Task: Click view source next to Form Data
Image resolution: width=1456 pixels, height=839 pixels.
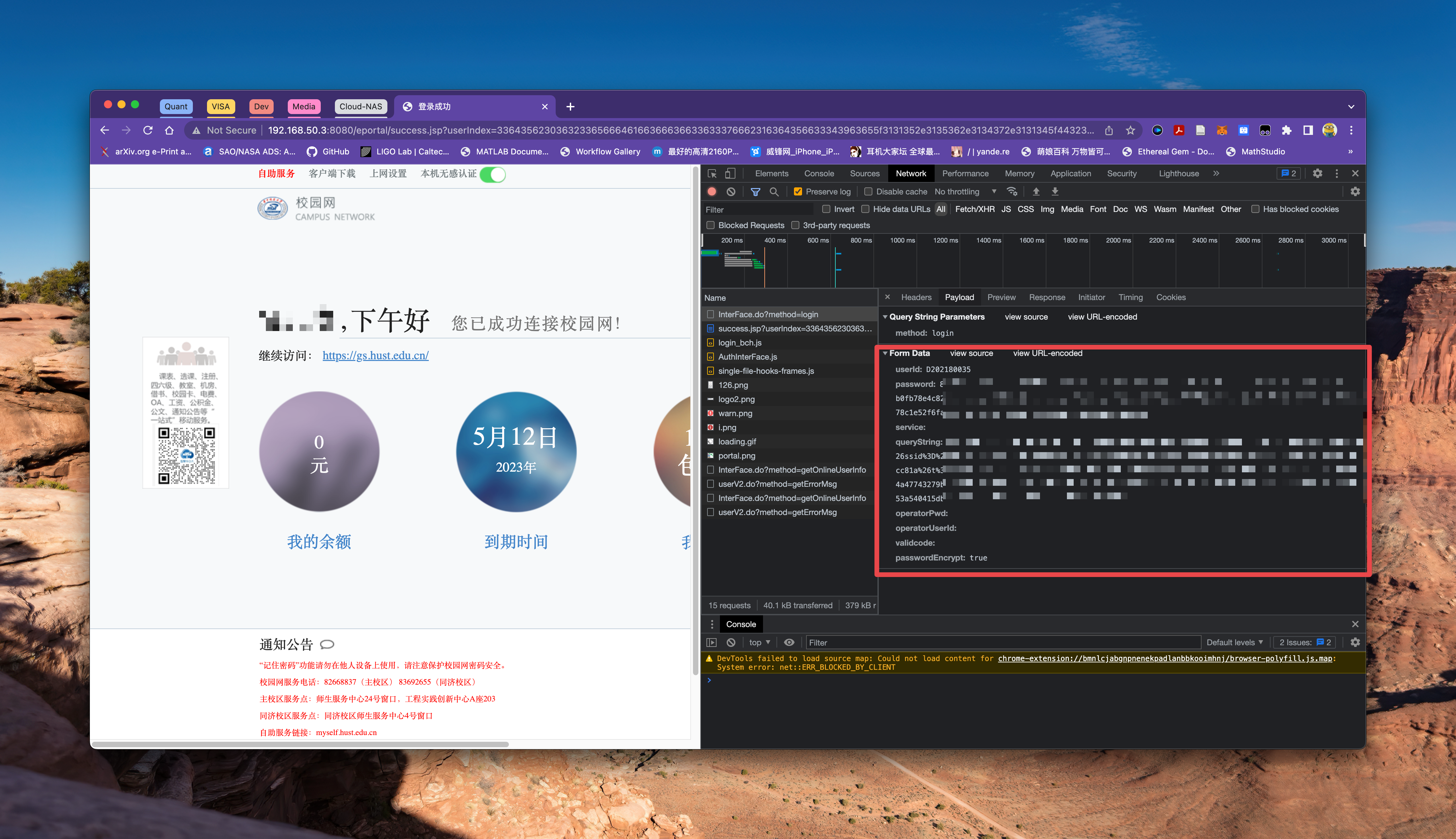Action: [971, 353]
